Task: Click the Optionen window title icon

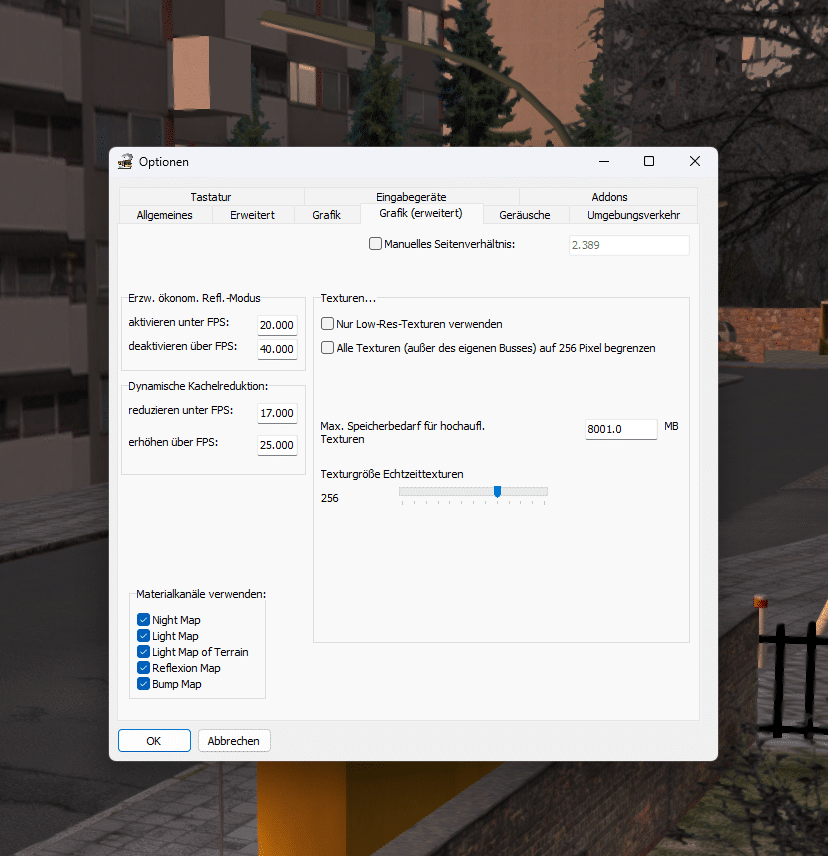Action: click(x=125, y=162)
